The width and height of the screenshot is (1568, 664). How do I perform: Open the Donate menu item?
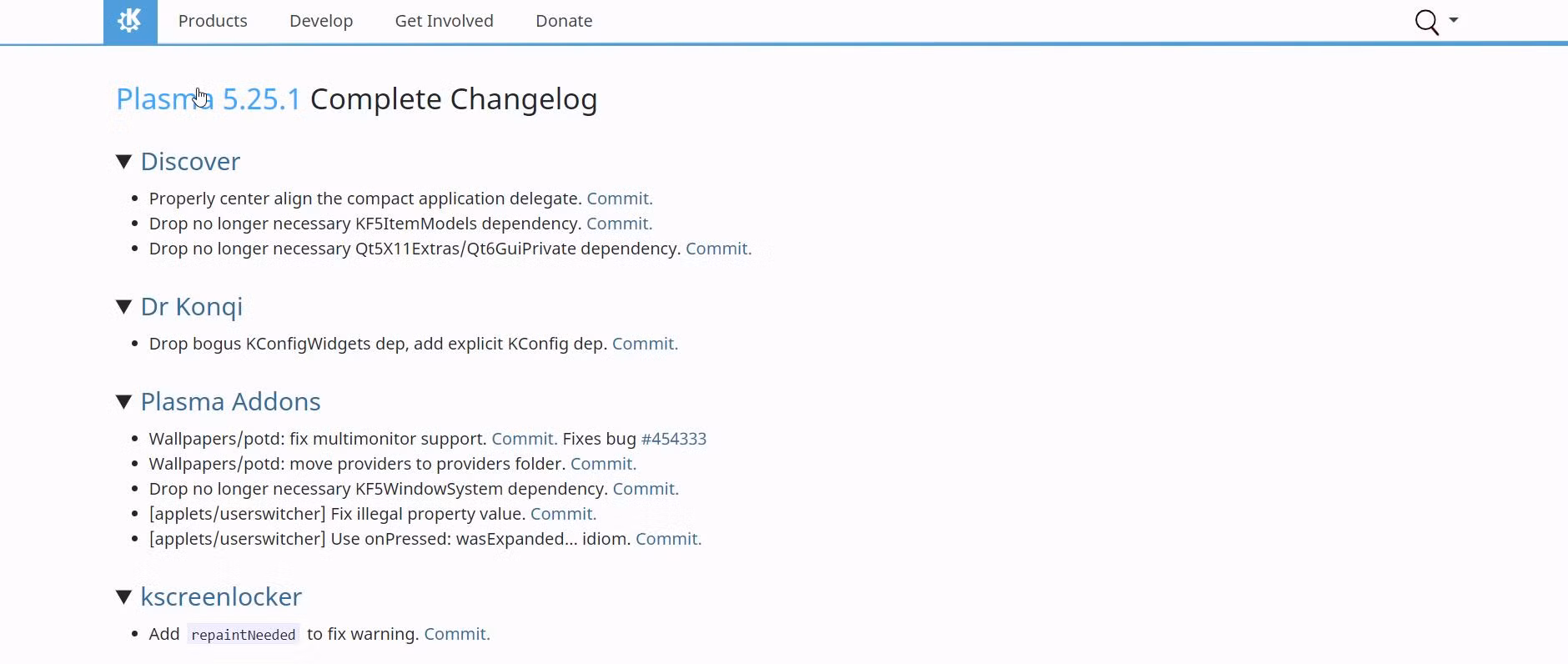click(564, 21)
